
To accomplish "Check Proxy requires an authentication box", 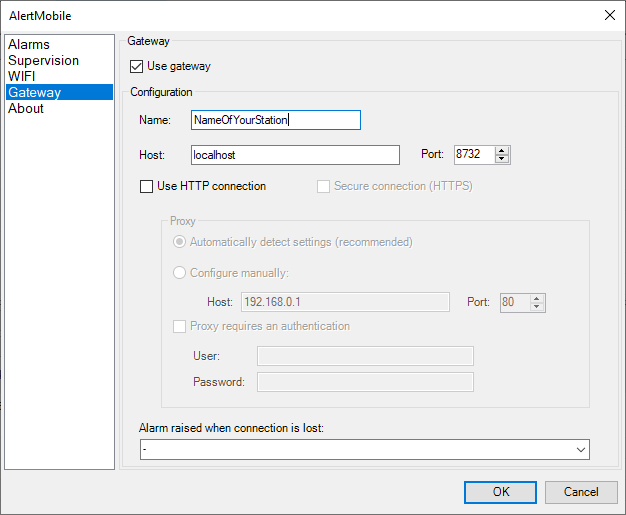I will 180,326.
